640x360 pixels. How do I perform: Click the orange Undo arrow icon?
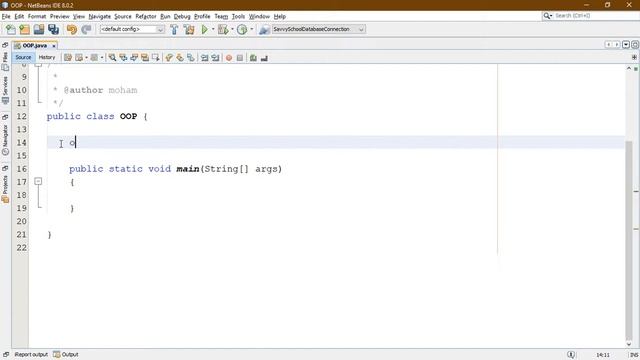(x=72, y=29)
